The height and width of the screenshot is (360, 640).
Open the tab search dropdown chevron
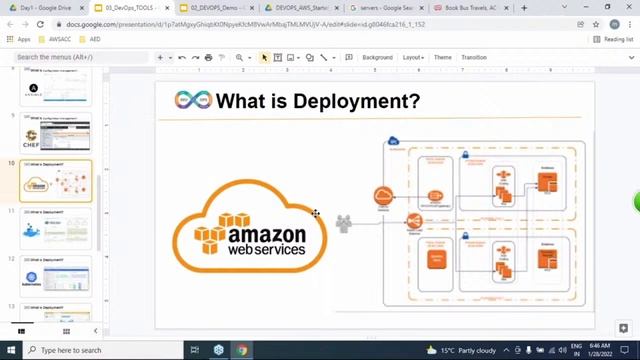coord(564,7)
